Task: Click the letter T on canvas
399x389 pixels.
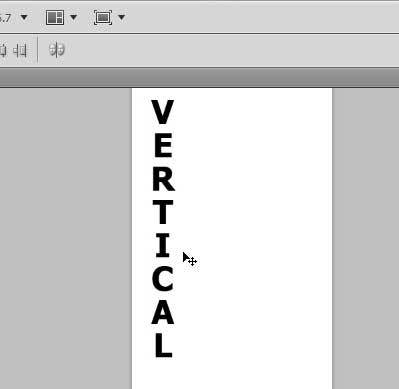Action: [163, 212]
